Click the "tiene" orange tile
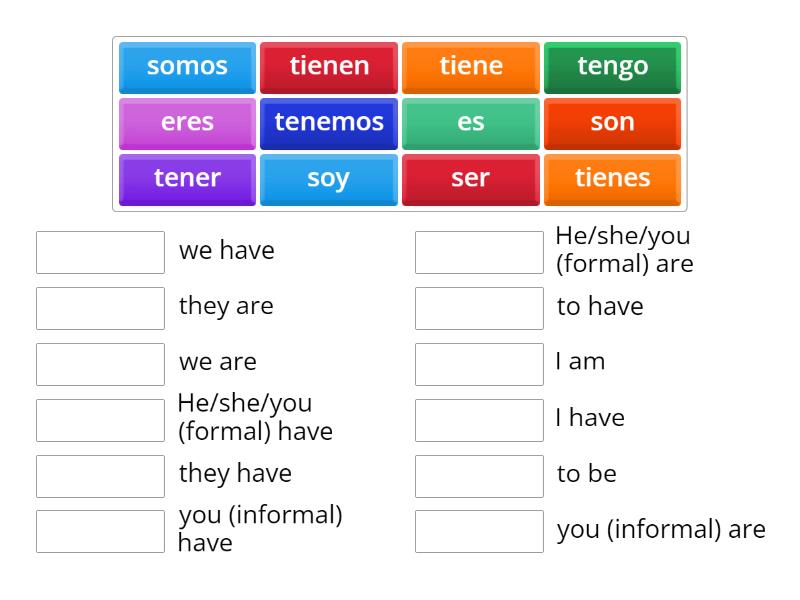This screenshot has width=800, height=600. pos(470,66)
